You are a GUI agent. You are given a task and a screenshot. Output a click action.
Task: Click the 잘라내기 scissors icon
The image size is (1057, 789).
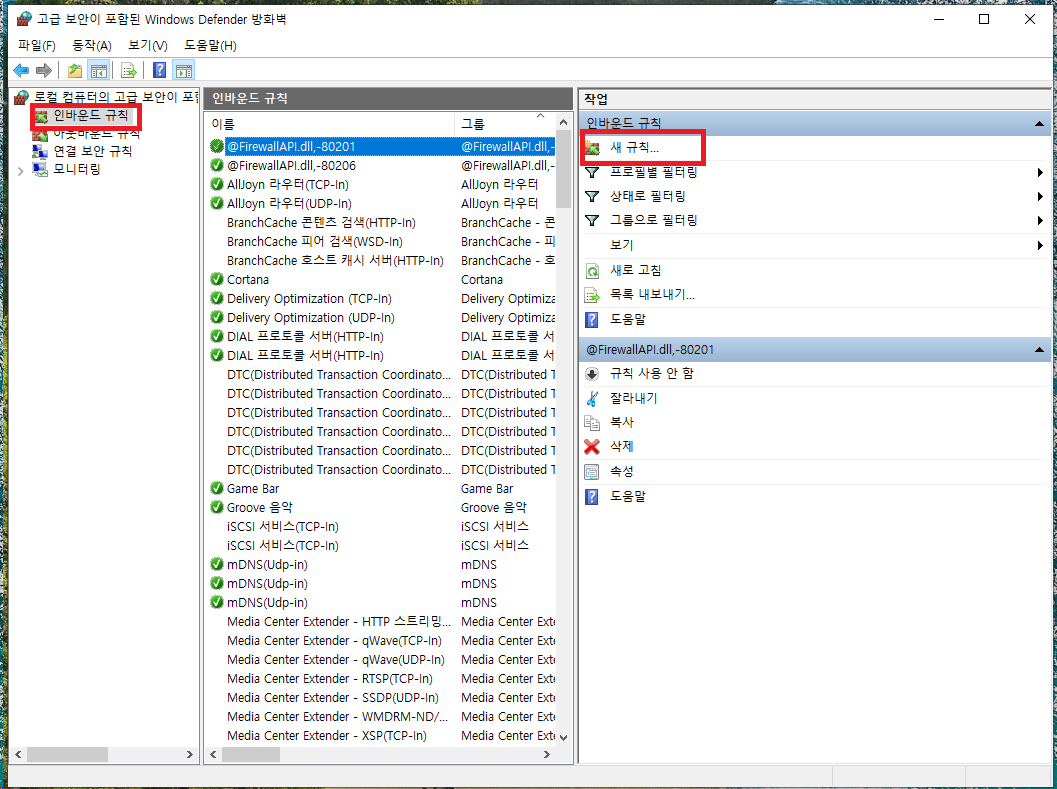tap(592, 399)
